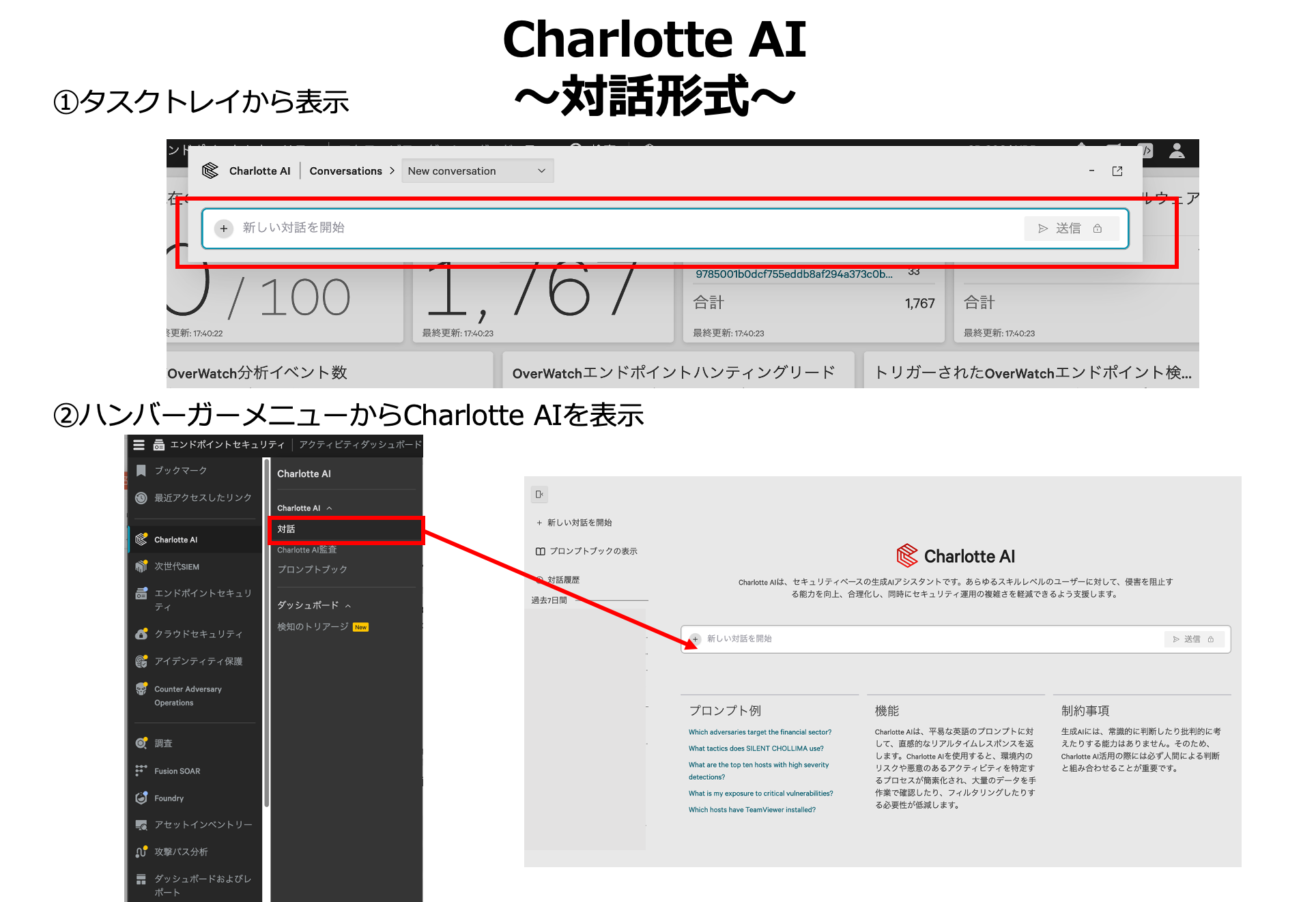Screen dimensions: 1316x902
Task: Click the クラウドセキュリティ cloud icon
Action: (141, 634)
